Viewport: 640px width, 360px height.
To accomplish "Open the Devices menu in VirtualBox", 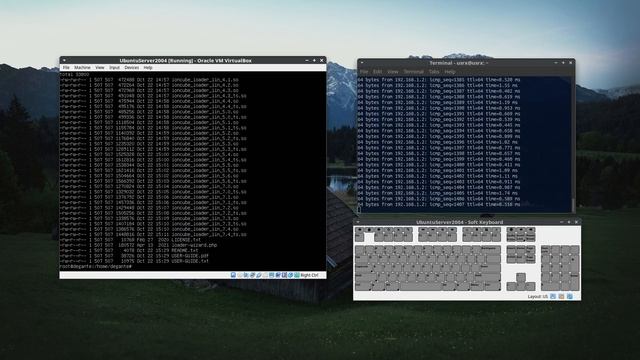I will click(131, 68).
